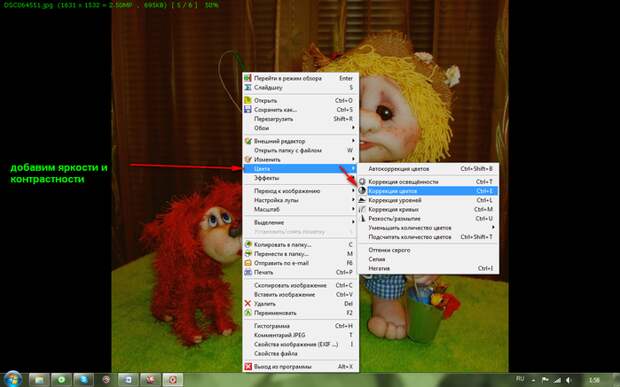Click the volume speaker tray icon
The width and height of the screenshot is (620, 387).
(569, 380)
